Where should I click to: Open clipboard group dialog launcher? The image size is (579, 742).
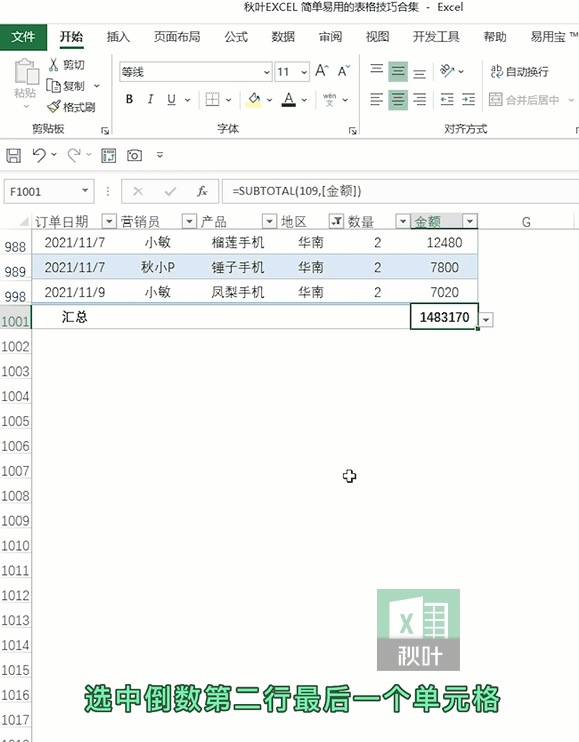click(x=105, y=131)
